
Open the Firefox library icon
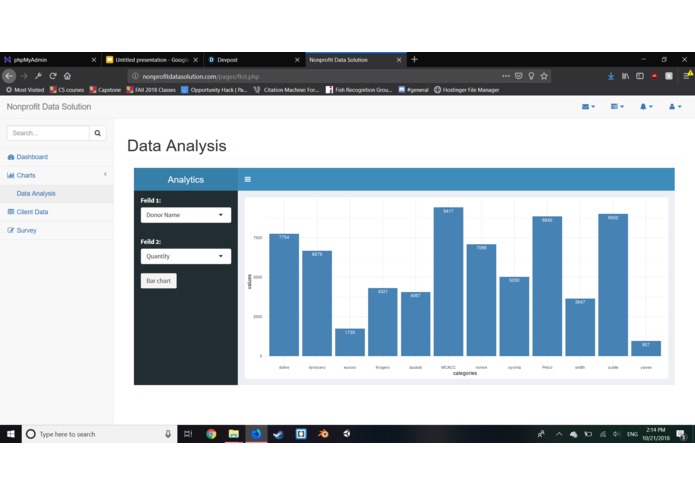click(625, 76)
